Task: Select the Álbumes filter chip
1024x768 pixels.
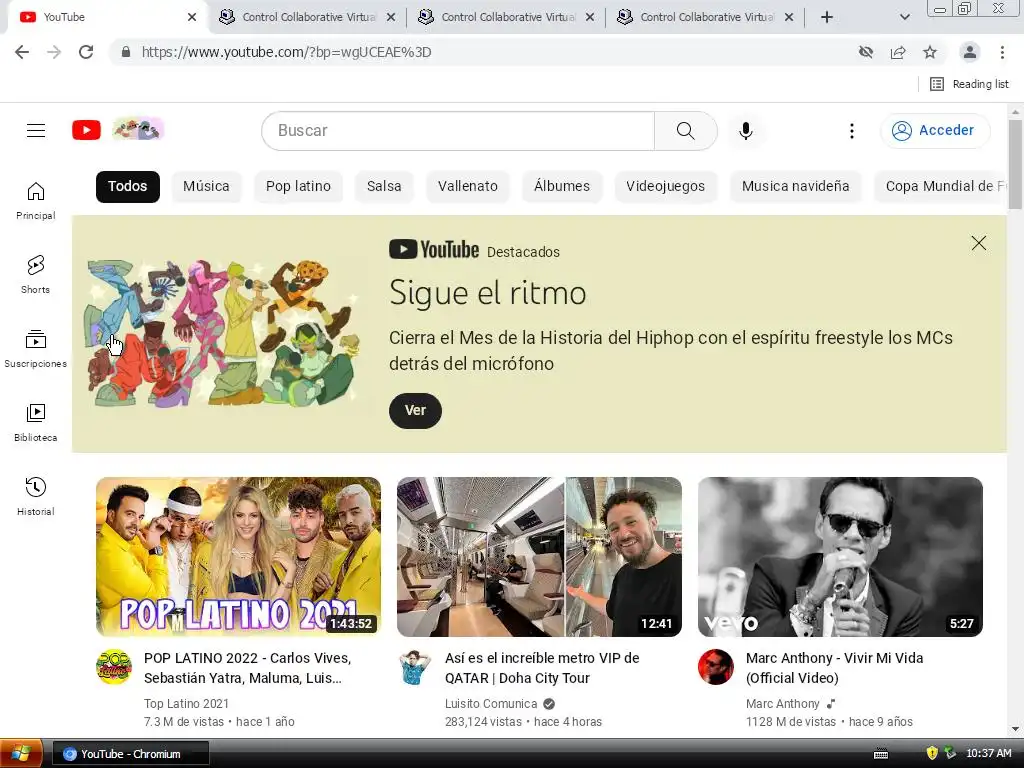Action: (562, 186)
